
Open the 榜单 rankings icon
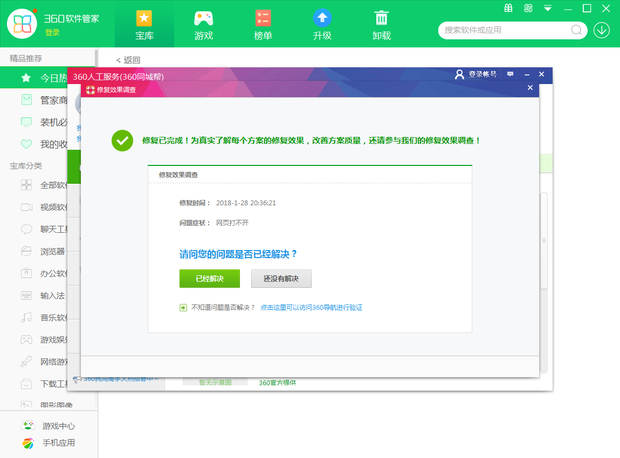click(263, 24)
